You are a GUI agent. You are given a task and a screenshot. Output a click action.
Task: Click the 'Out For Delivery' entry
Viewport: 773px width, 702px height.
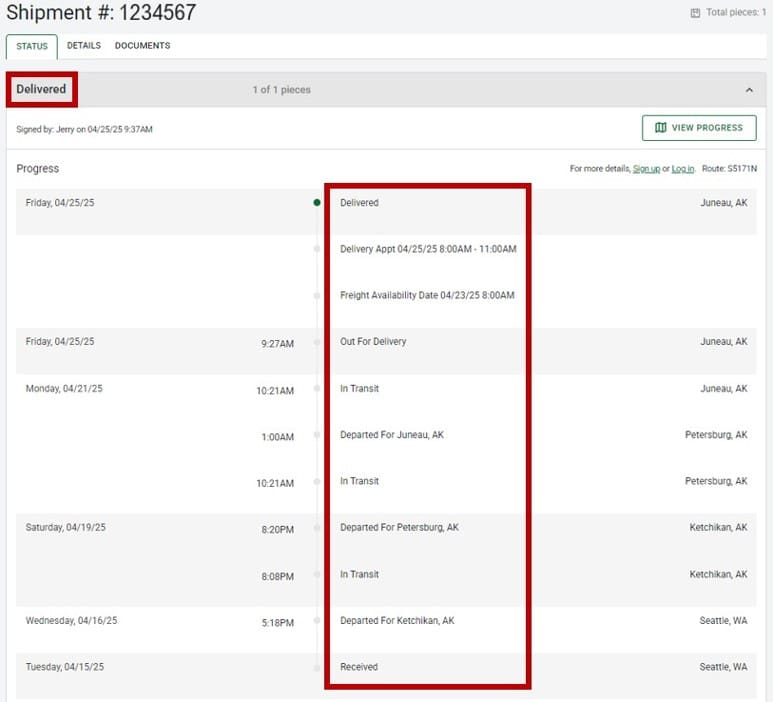(x=373, y=342)
